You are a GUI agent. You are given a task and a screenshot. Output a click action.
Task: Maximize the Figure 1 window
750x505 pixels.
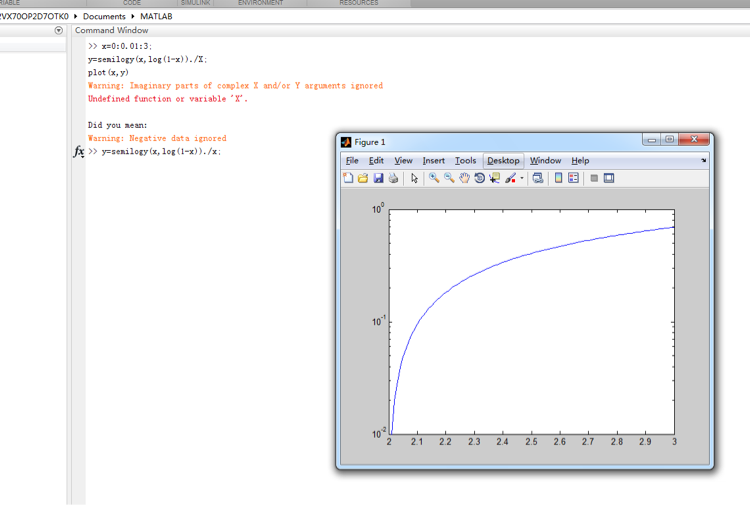(669, 139)
